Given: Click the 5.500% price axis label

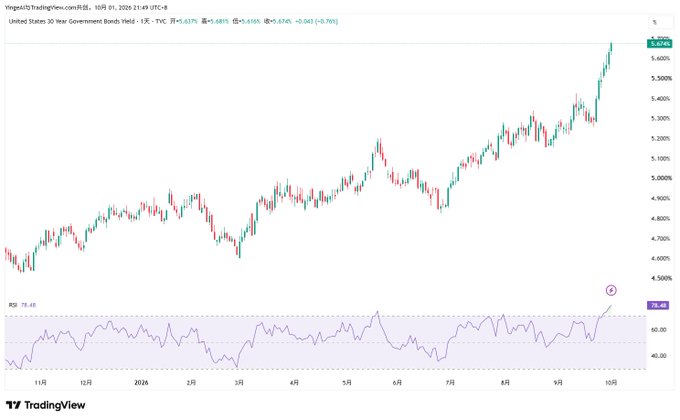Looking at the screenshot, I should (x=661, y=79).
